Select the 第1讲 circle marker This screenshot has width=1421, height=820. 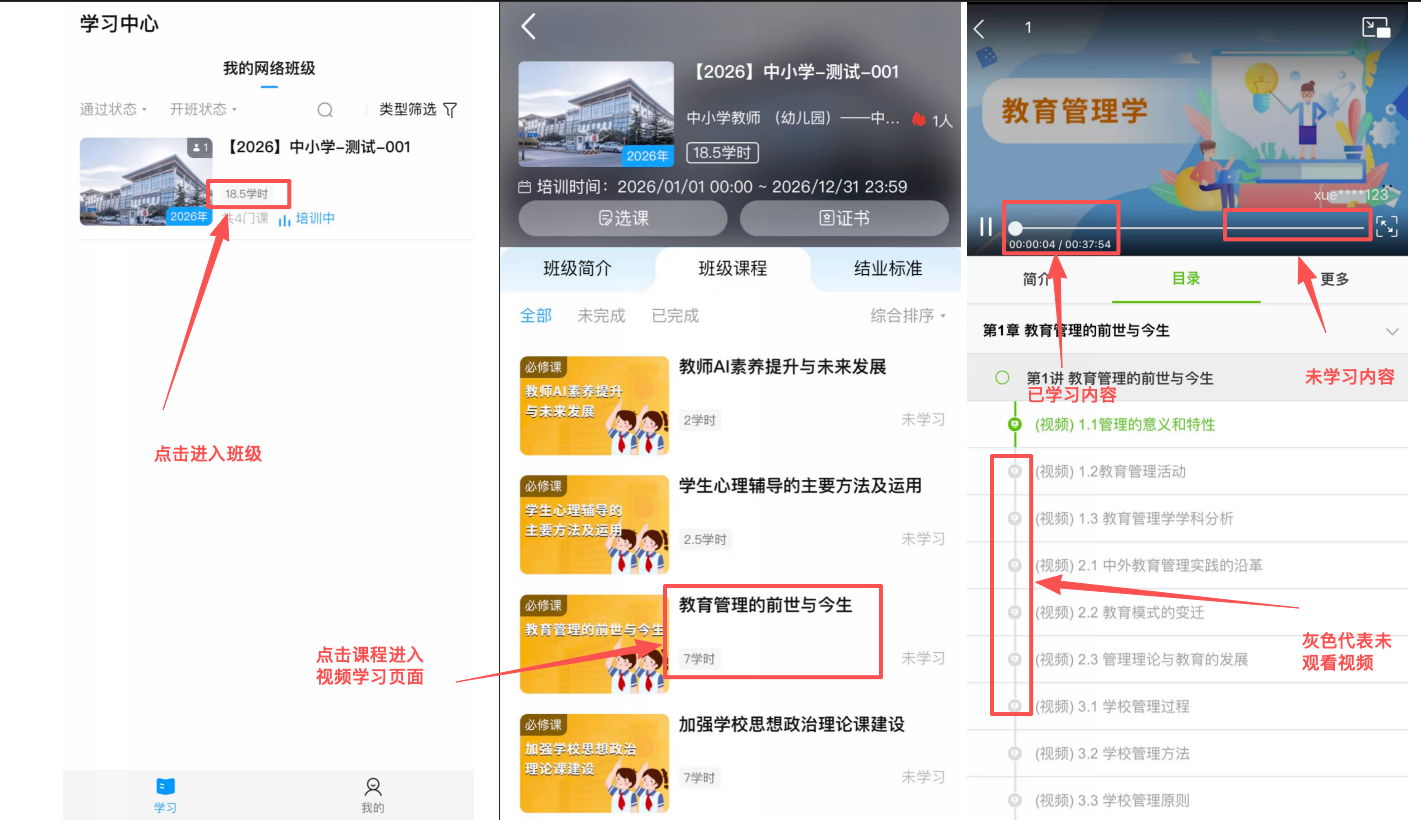click(x=1002, y=378)
